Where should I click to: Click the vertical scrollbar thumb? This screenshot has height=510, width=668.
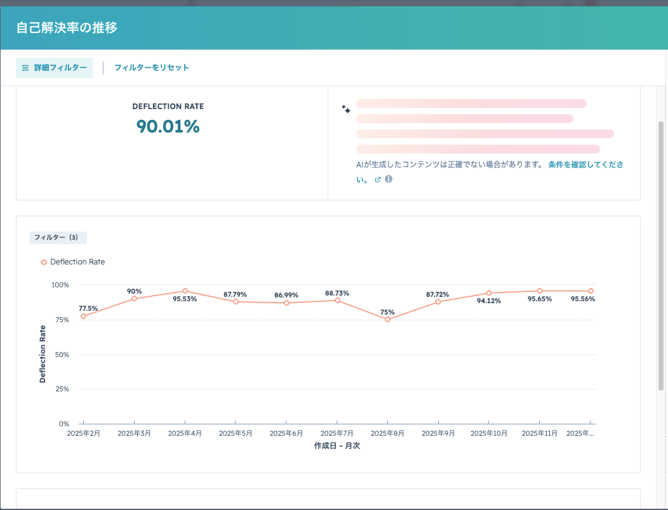coord(661,256)
